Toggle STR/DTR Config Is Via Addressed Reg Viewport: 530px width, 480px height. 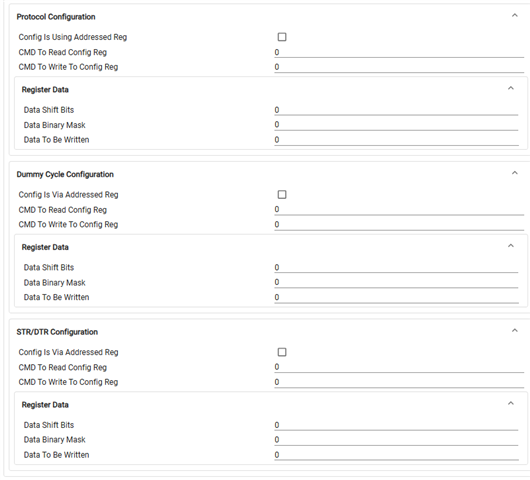(282, 352)
